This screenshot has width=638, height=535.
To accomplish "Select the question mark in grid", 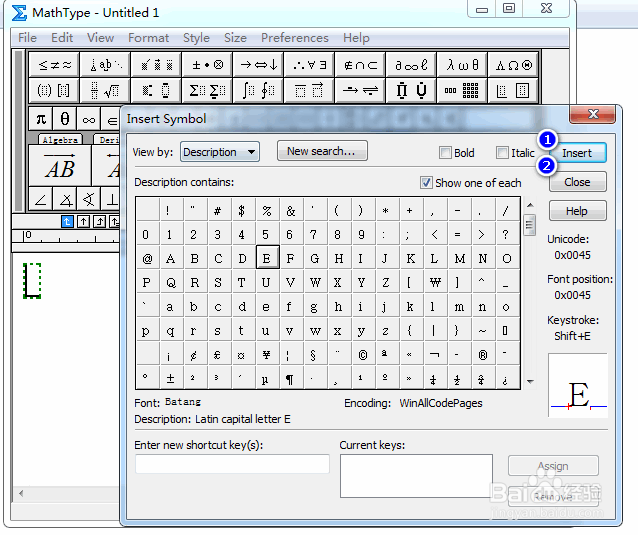I will coord(507,234).
